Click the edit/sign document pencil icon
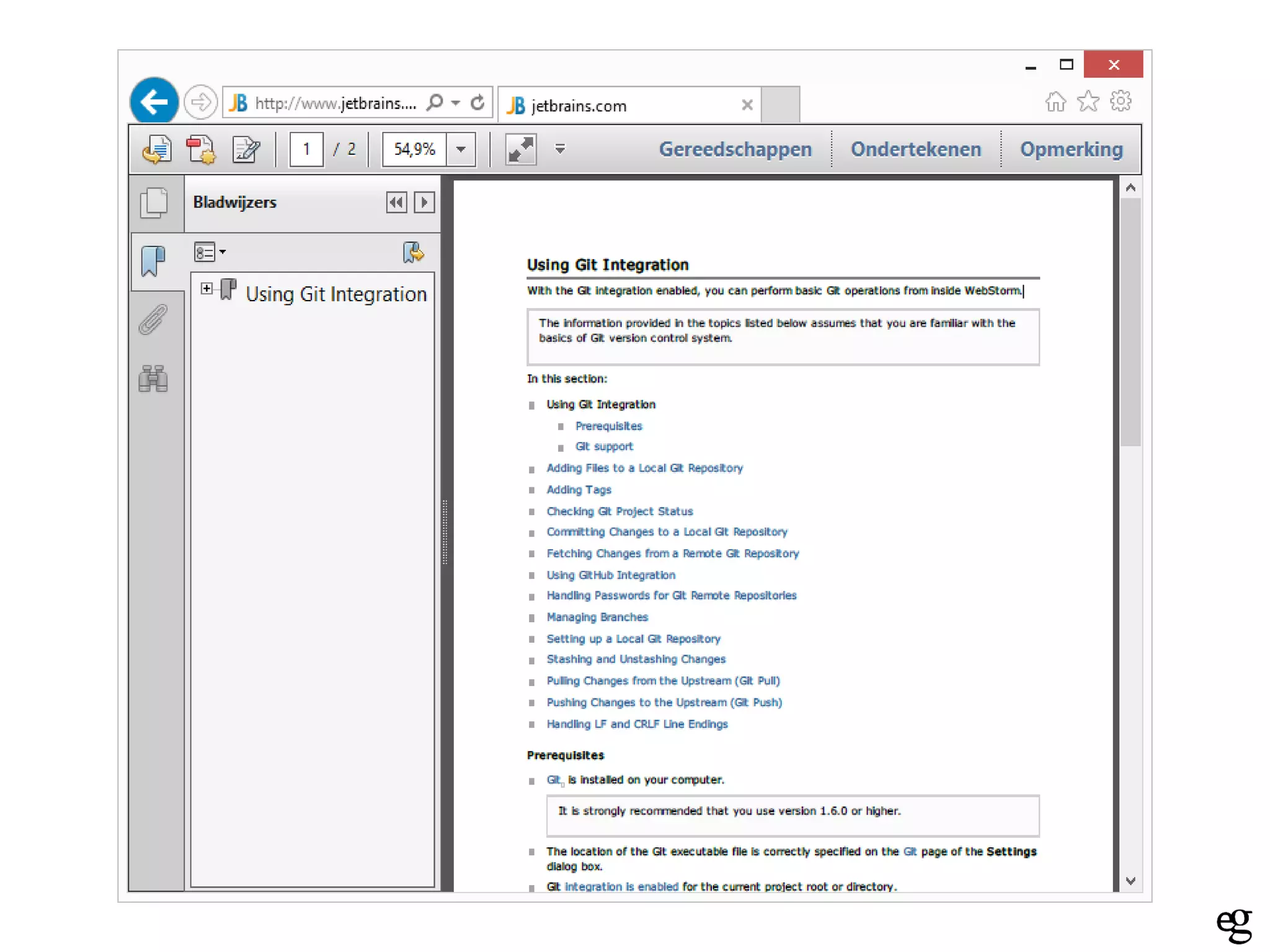 (x=246, y=149)
